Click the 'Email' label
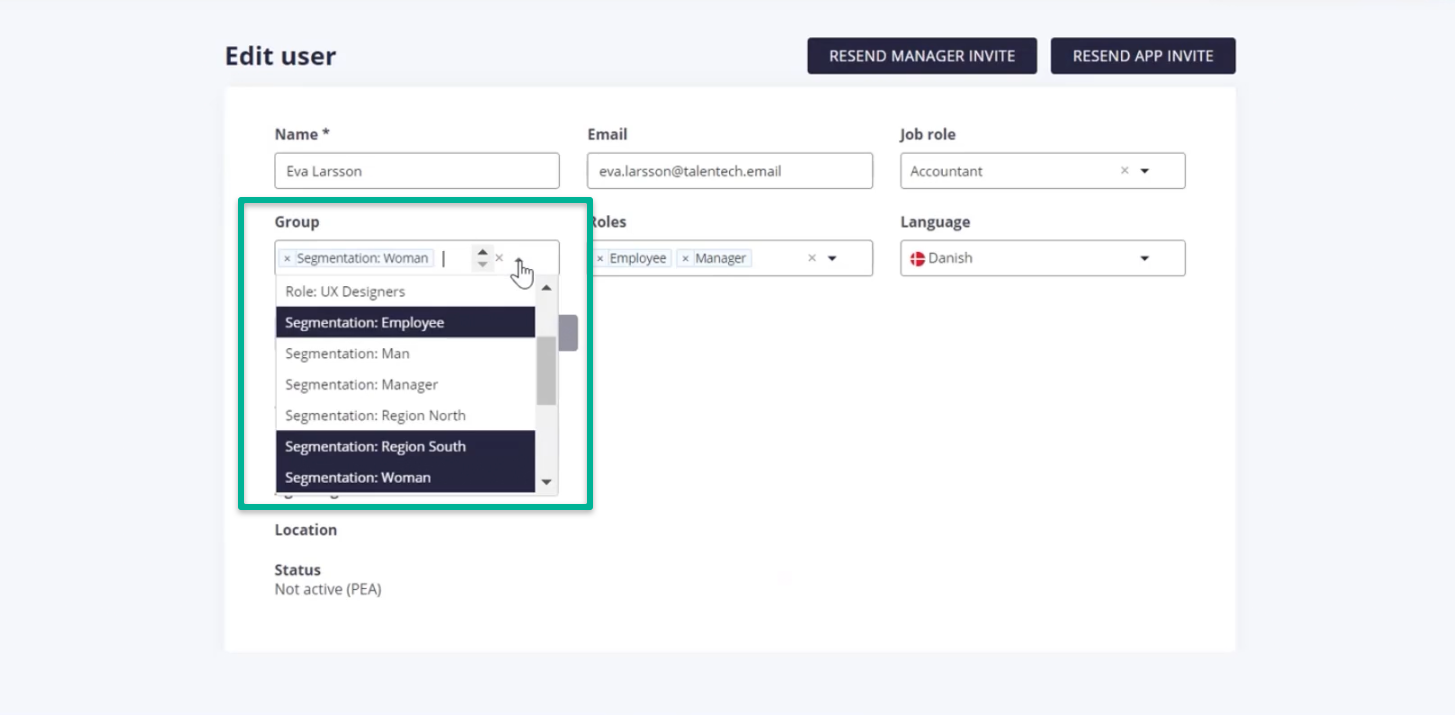The height and width of the screenshot is (715, 1455). [607, 134]
